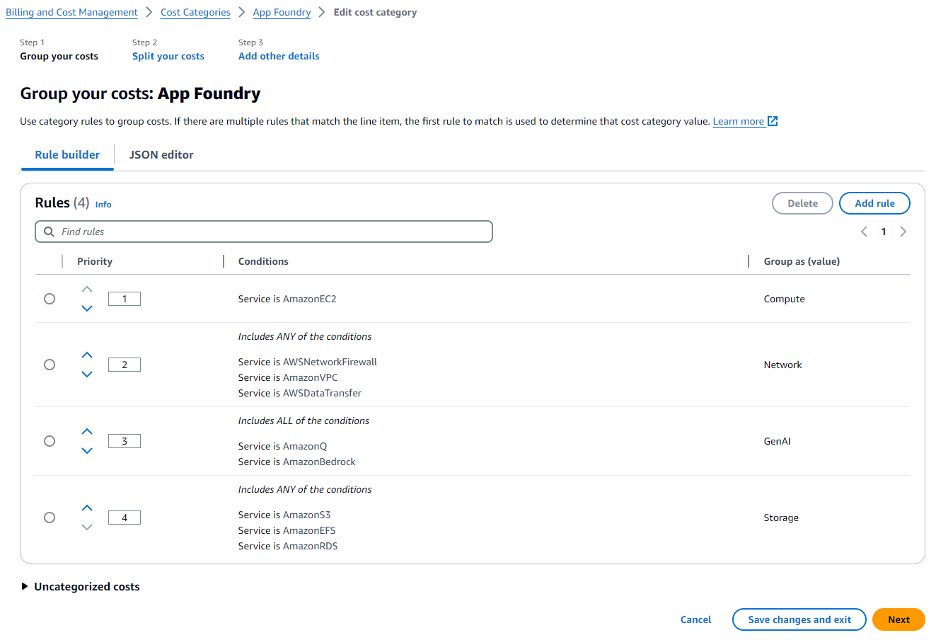Select the Network rule radio button
936x640 pixels.
coord(49,364)
